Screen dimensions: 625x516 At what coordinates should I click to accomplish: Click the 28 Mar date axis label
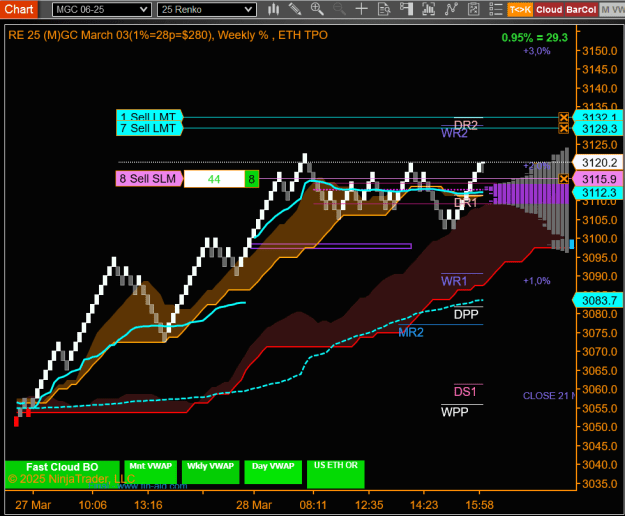(x=254, y=505)
